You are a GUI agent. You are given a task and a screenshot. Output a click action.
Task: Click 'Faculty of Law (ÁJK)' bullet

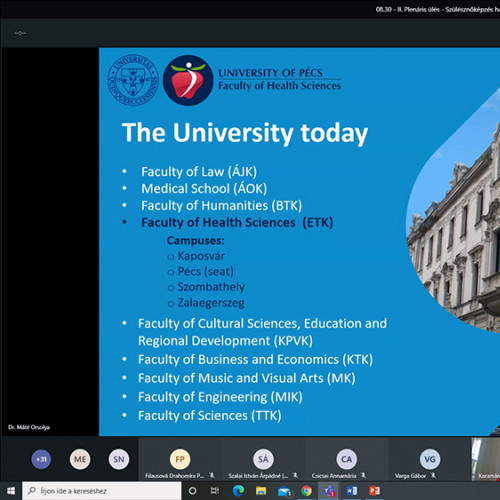[x=199, y=172]
